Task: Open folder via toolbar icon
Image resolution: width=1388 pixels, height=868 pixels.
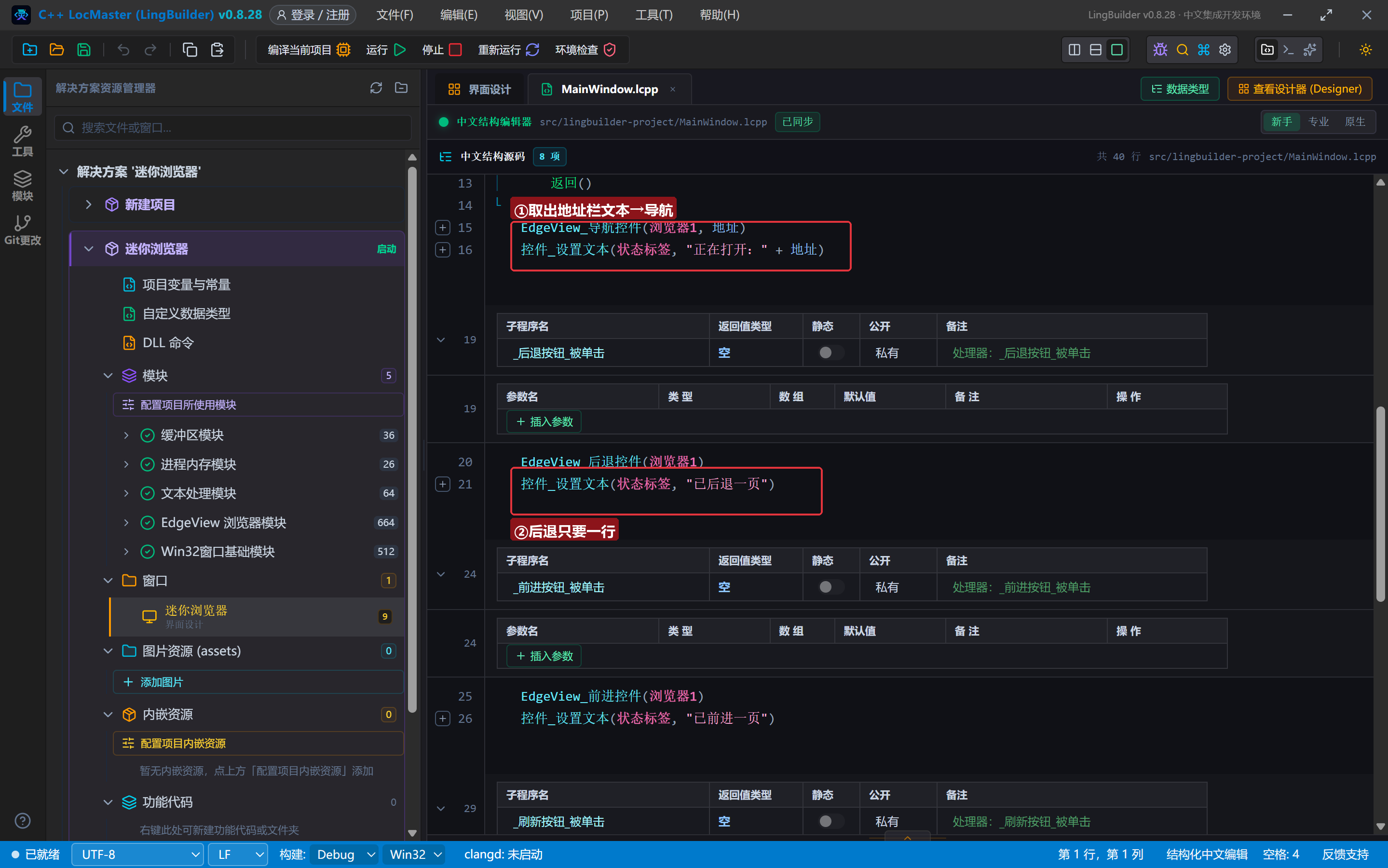Action: [57, 50]
